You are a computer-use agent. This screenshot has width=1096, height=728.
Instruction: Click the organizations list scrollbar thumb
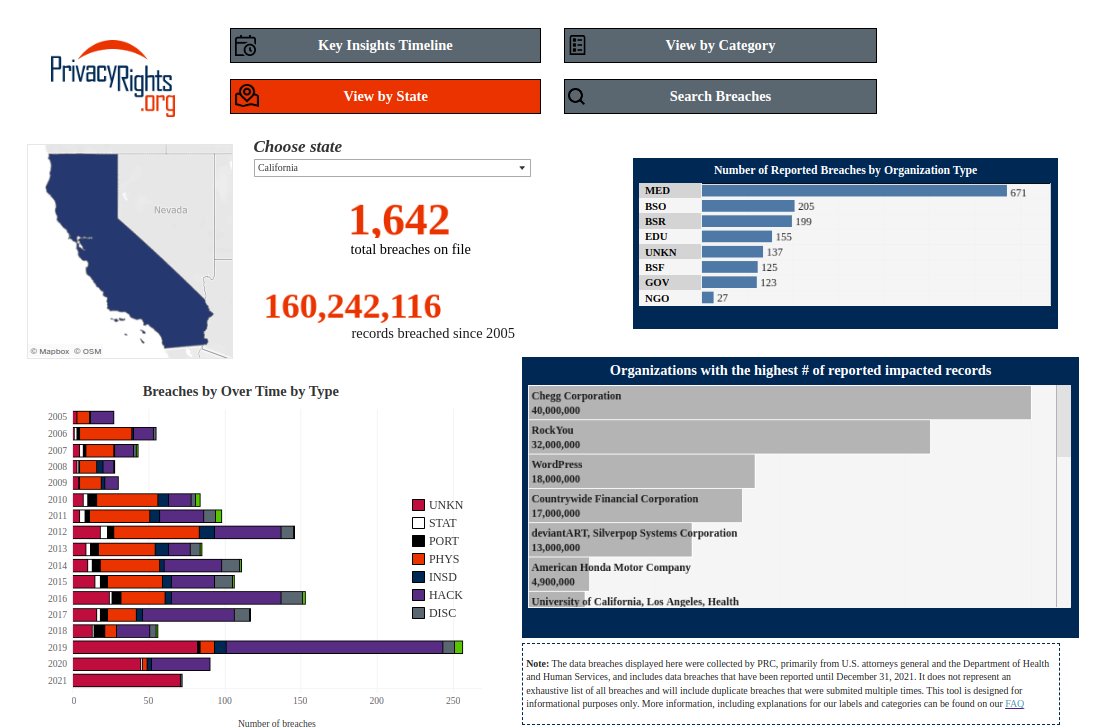pos(1063,421)
